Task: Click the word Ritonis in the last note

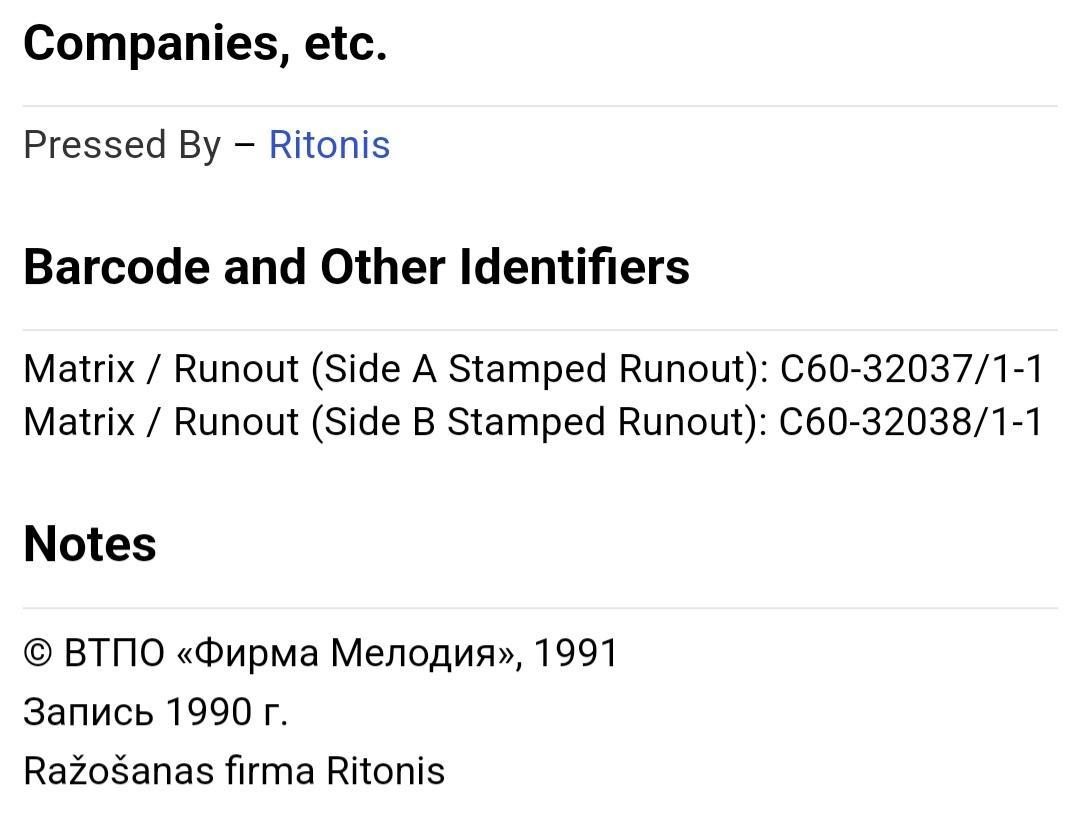Action: click(386, 771)
